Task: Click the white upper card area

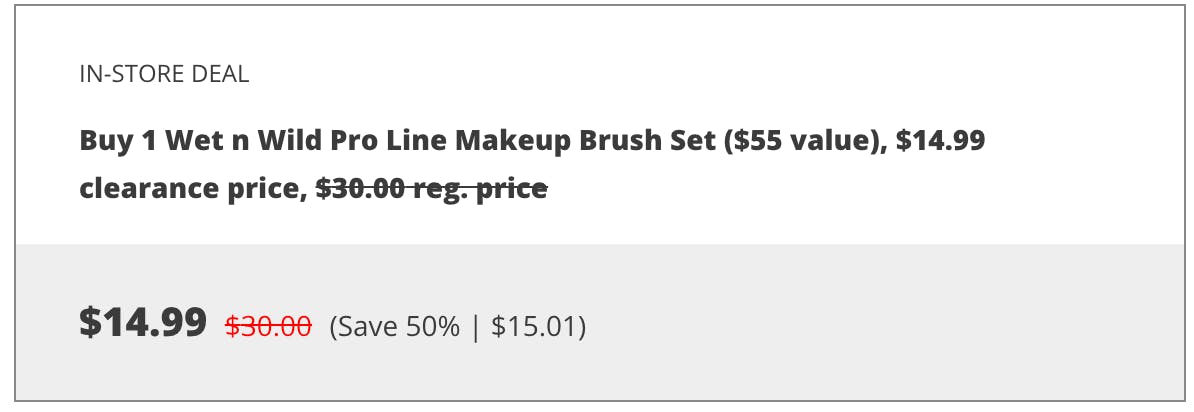Action: tap(600, 126)
